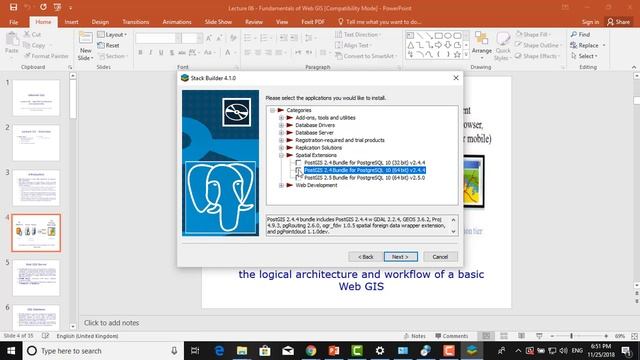The height and width of the screenshot is (360, 640).
Task: Click the Next button in Stack Builder
Action: pos(400,257)
